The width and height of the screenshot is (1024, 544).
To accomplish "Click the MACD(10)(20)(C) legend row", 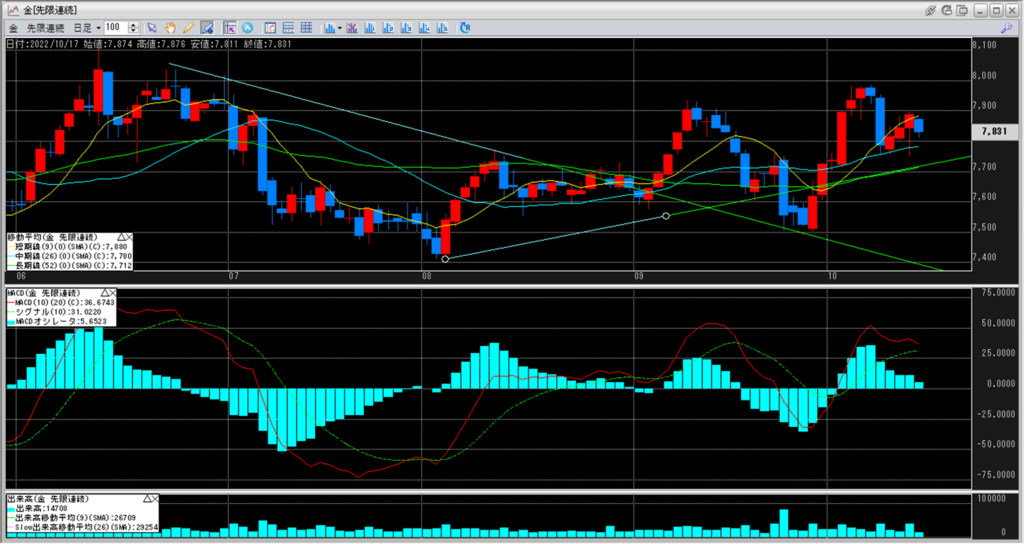I will pyautogui.click(x=61, y=302).
